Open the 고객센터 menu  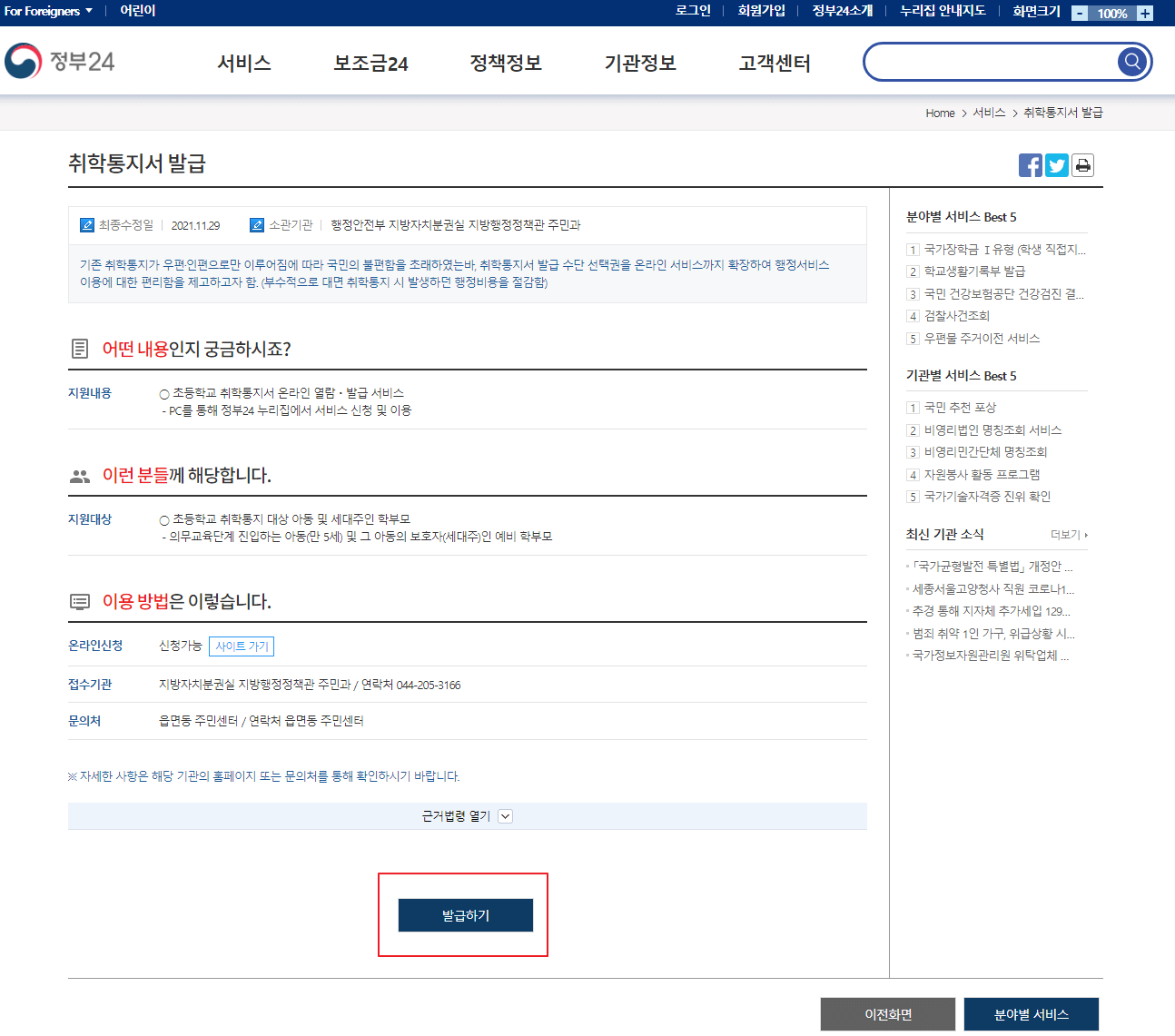tap(775, 63)
